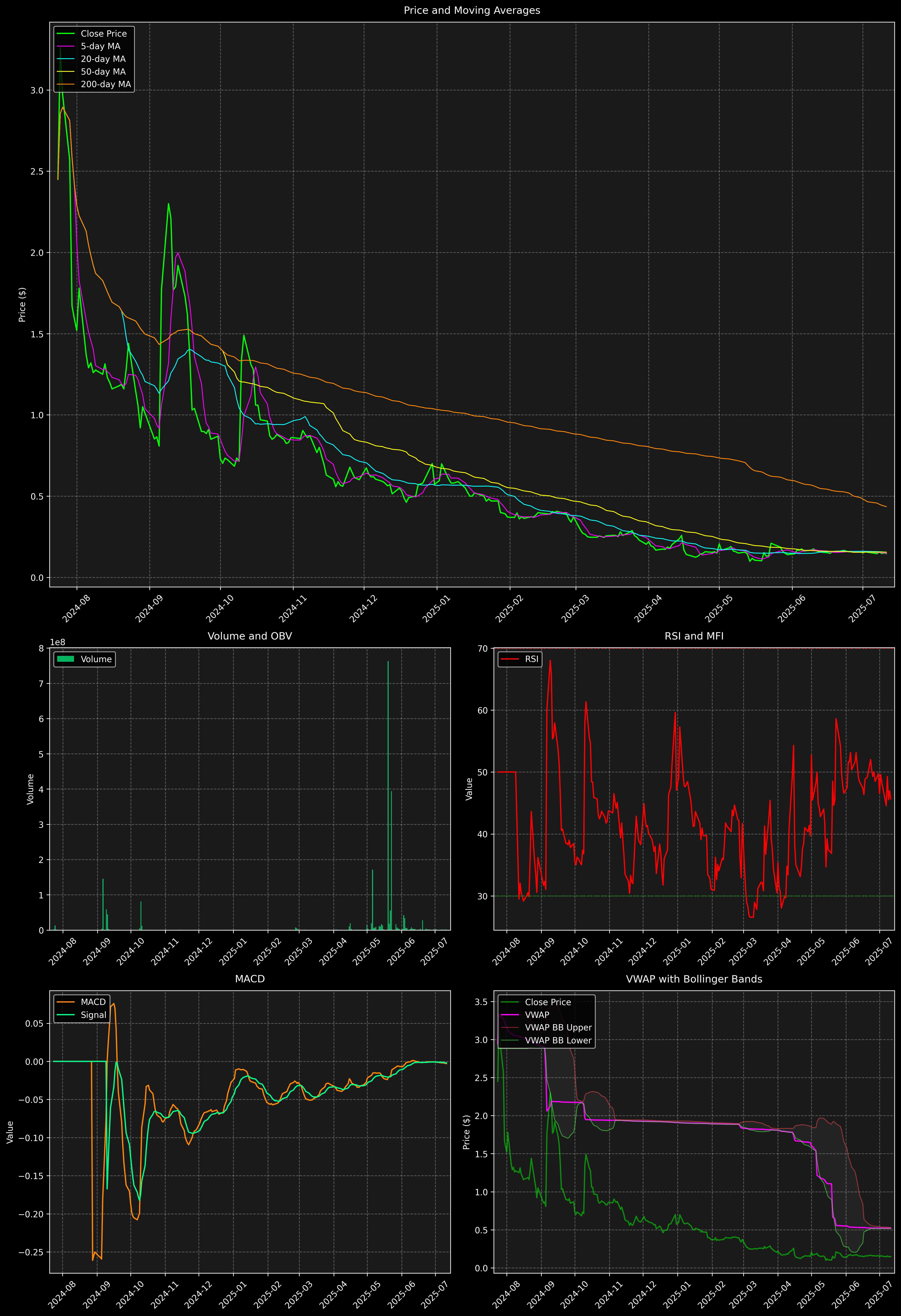The width and height of the screenshot is (901, 1316).
Task: Click the 'Volume' legend label text
Action: (x=96, y=659)
